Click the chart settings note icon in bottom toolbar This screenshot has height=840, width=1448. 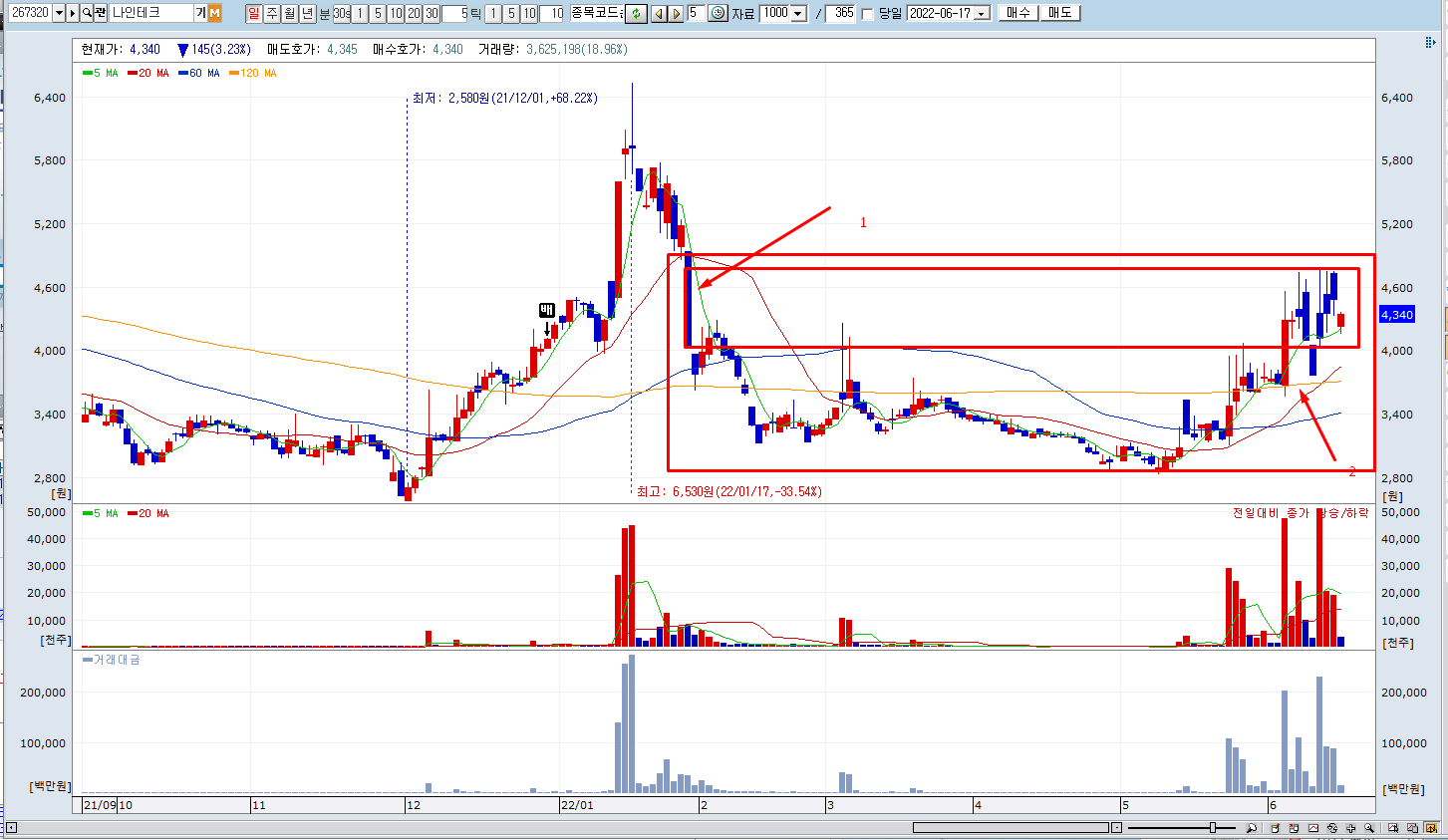[1275, 828]
